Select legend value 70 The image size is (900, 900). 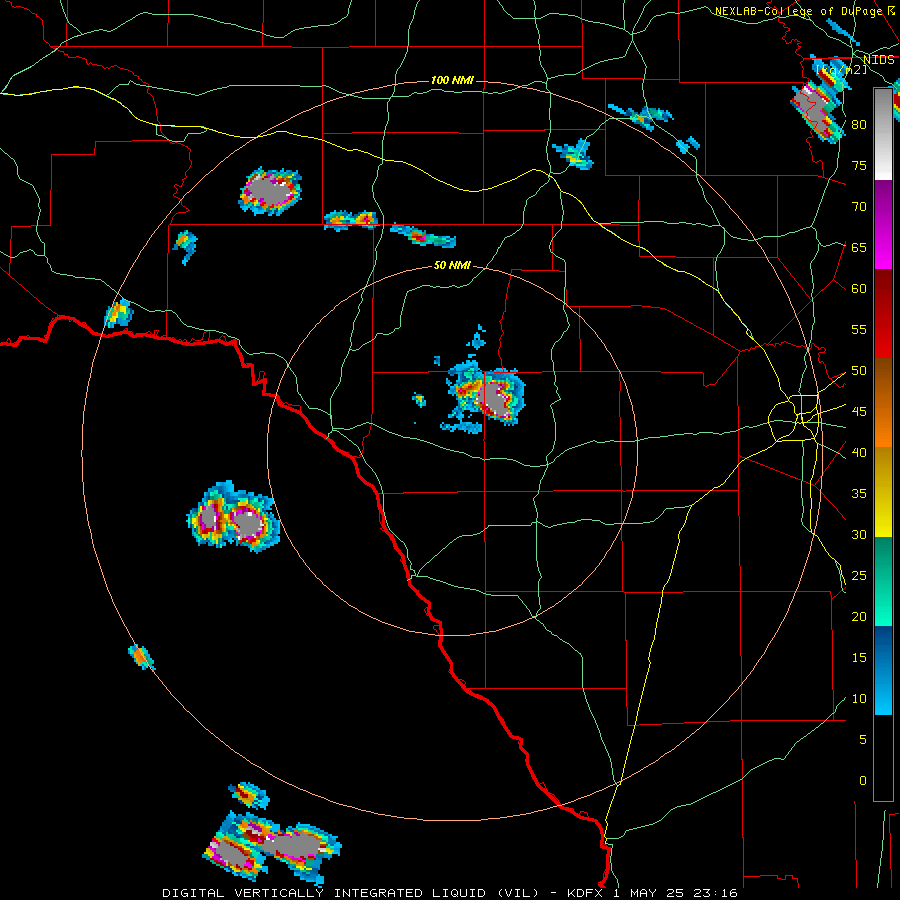click(859, 207)
